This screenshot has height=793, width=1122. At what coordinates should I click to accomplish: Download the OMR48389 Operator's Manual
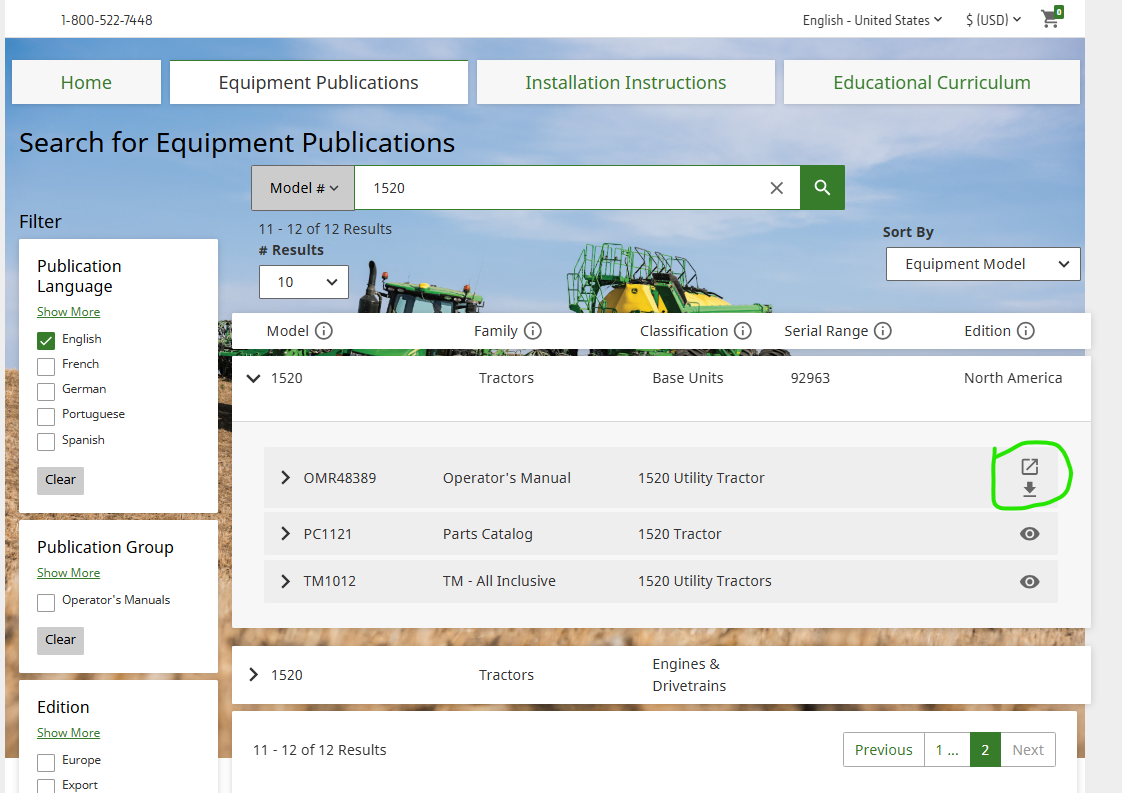tap(1029, 490)
